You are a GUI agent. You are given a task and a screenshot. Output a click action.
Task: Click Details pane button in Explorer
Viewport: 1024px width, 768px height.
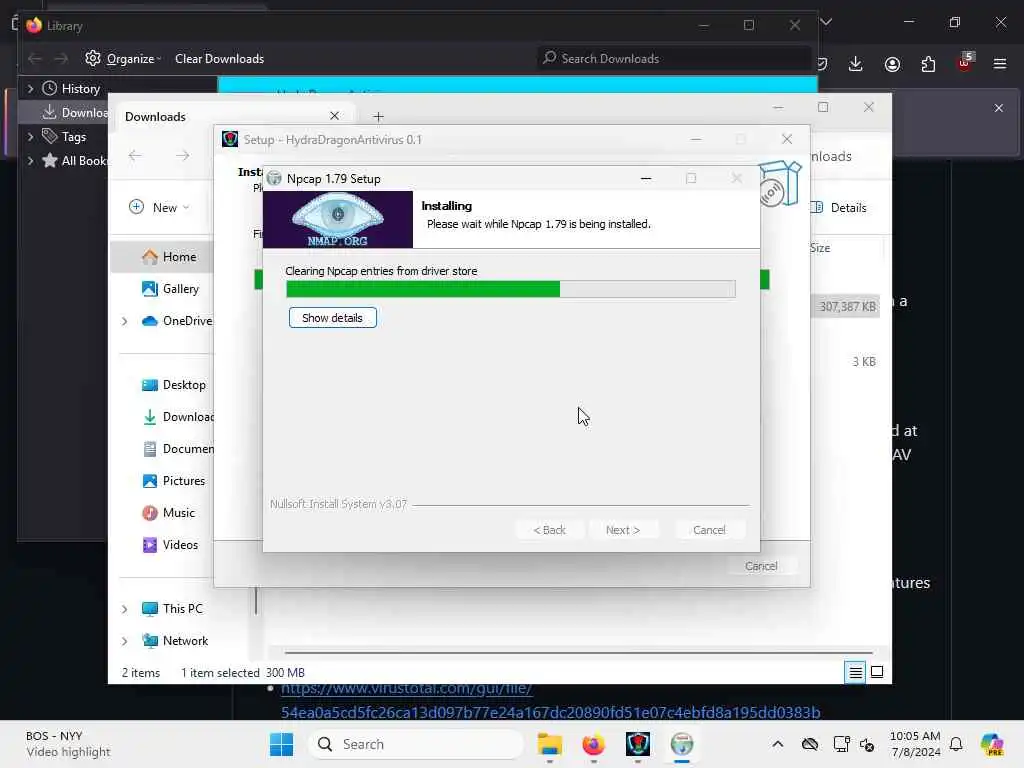pyautogui.click(x=839, y=208)
